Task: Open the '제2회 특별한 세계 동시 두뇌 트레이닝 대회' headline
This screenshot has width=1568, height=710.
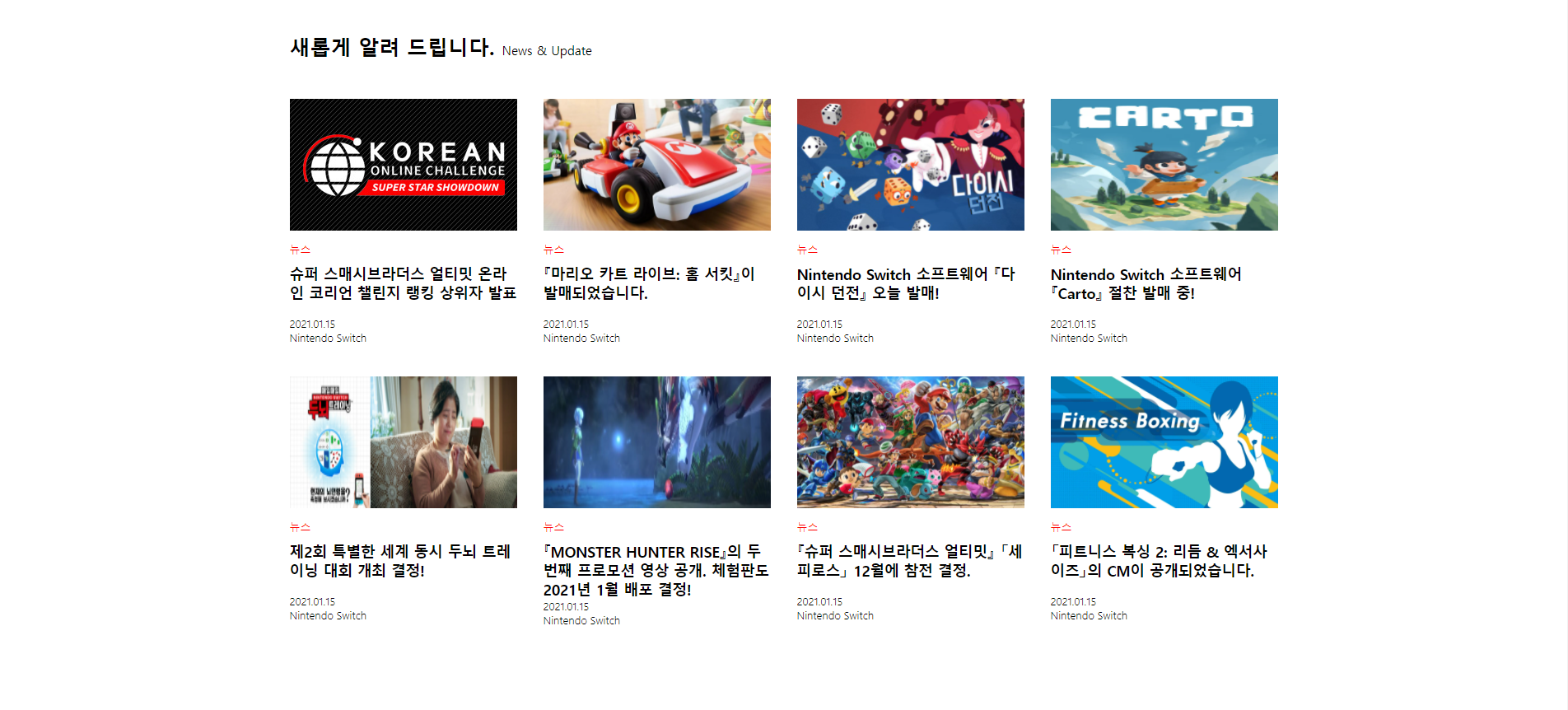Action: [x=400, y=561]
